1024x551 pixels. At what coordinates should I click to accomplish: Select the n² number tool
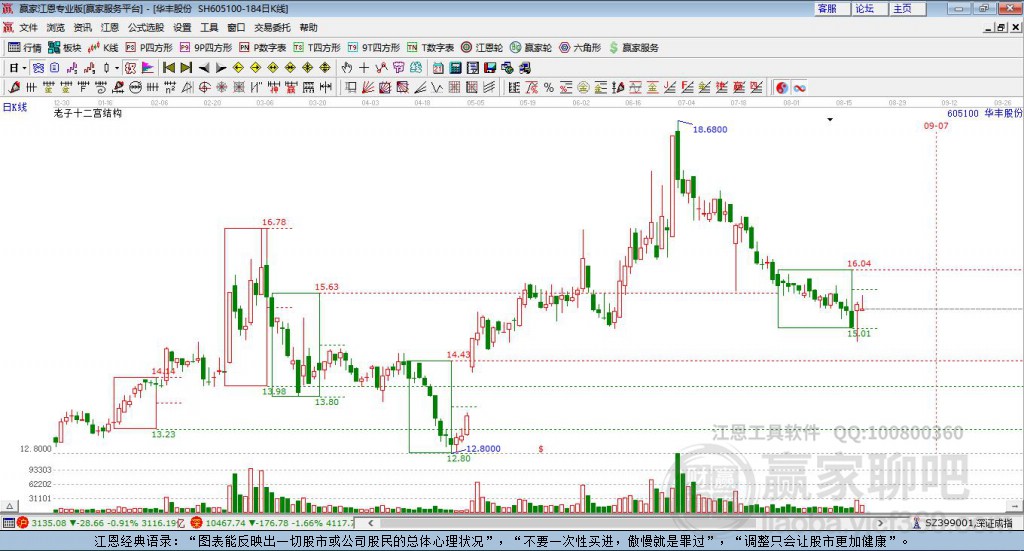coord(170,87)
